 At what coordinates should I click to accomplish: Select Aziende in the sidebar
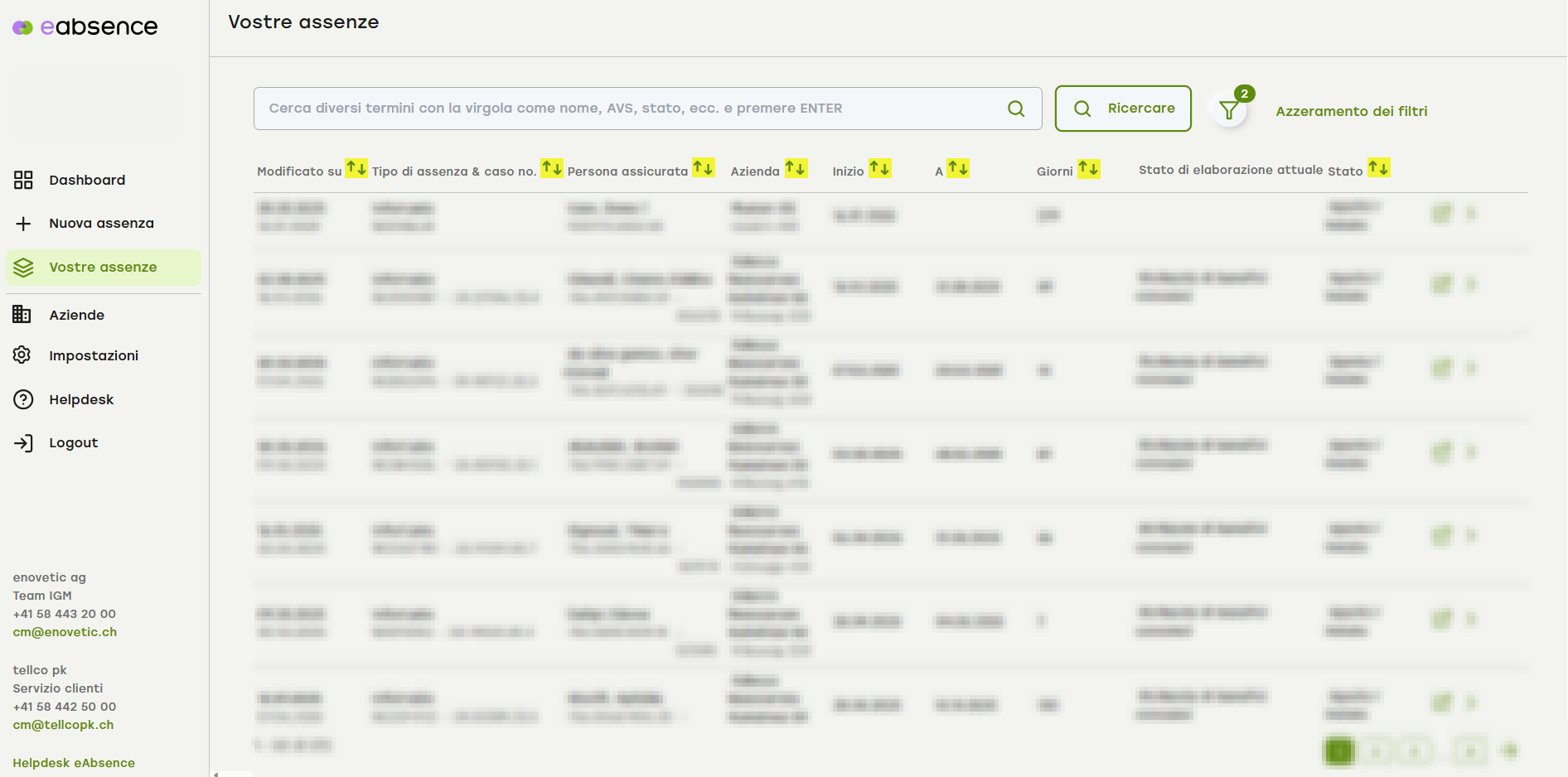click(76, 316)
